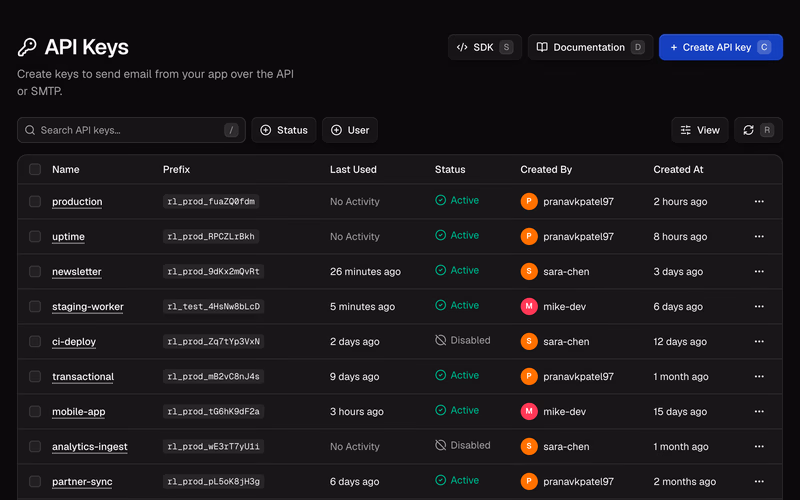Check the ci-deploy row checkbox
800x500 pixels.
[x=35, y=341]
